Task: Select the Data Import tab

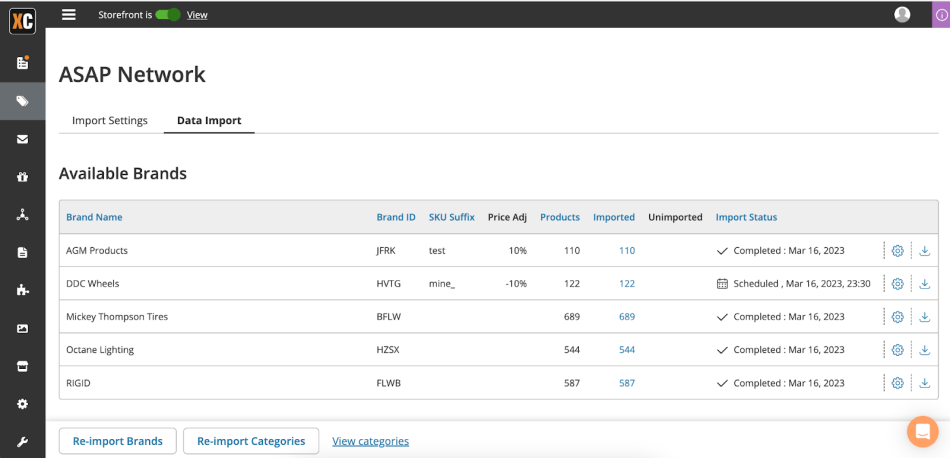Action: [x=209, y=121]
